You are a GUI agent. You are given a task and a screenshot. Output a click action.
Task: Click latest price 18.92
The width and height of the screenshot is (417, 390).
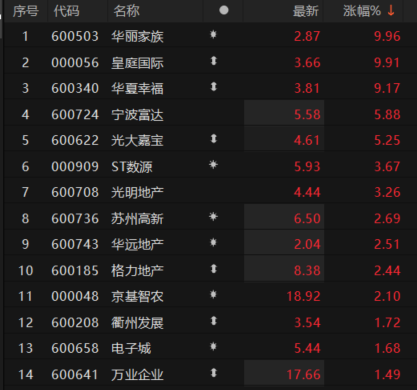[303, 296]
